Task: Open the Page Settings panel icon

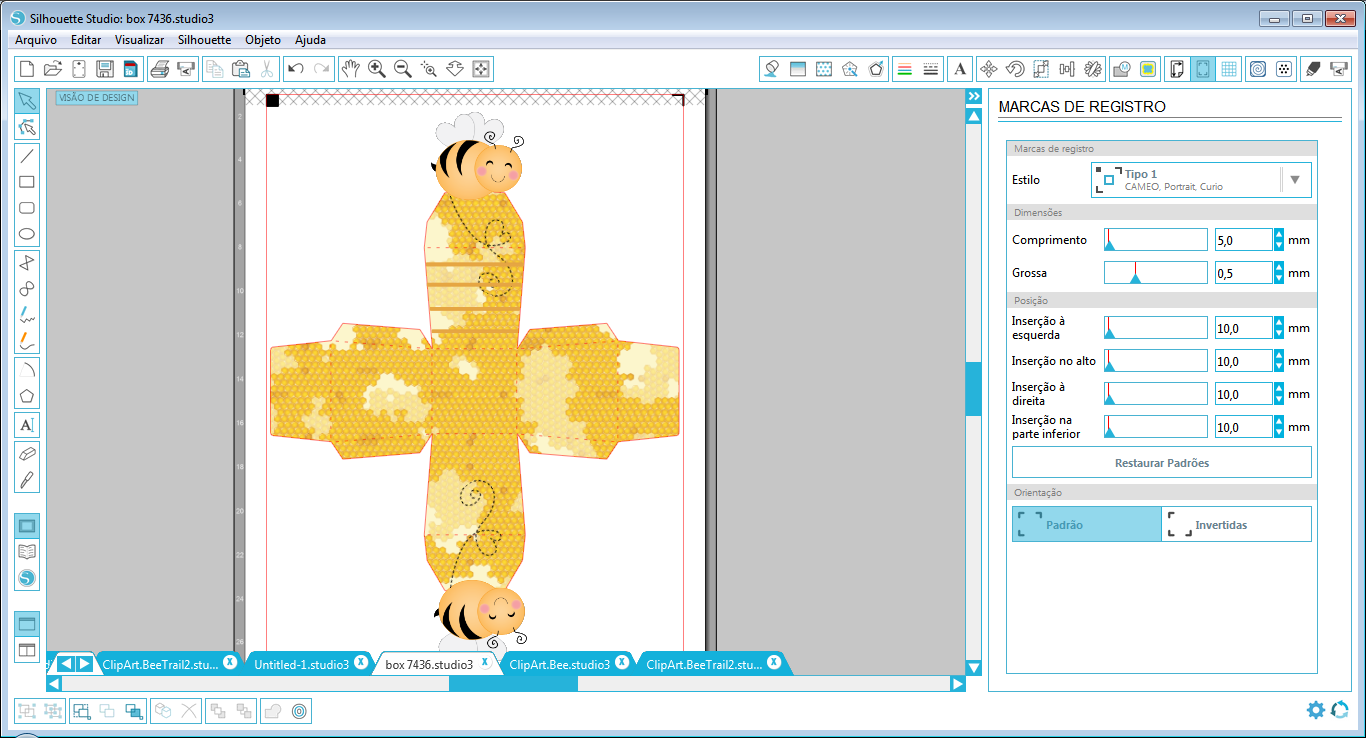Action: tap(1177, 69)
